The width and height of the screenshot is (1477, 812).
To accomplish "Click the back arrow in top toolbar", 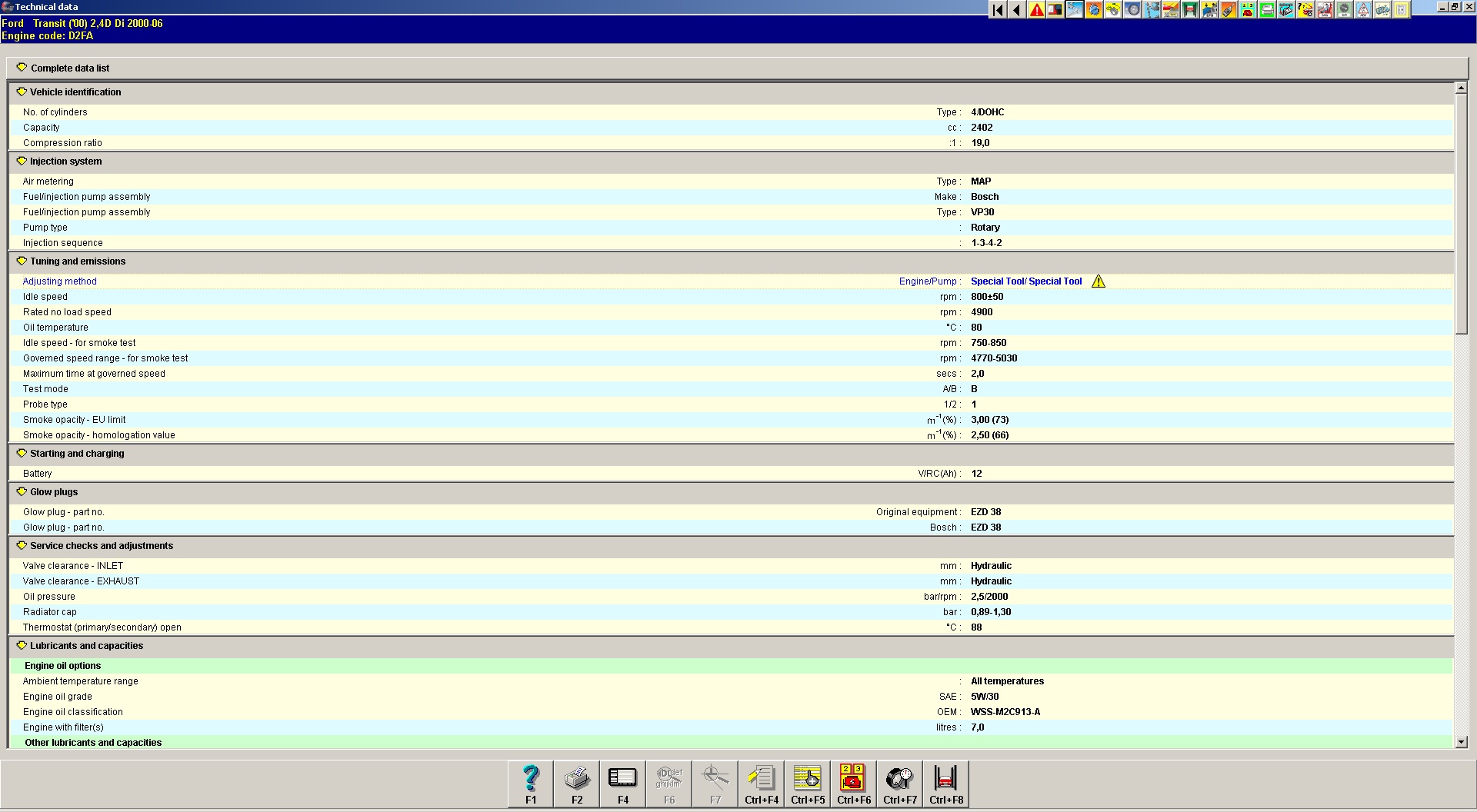I will 1017,10.
